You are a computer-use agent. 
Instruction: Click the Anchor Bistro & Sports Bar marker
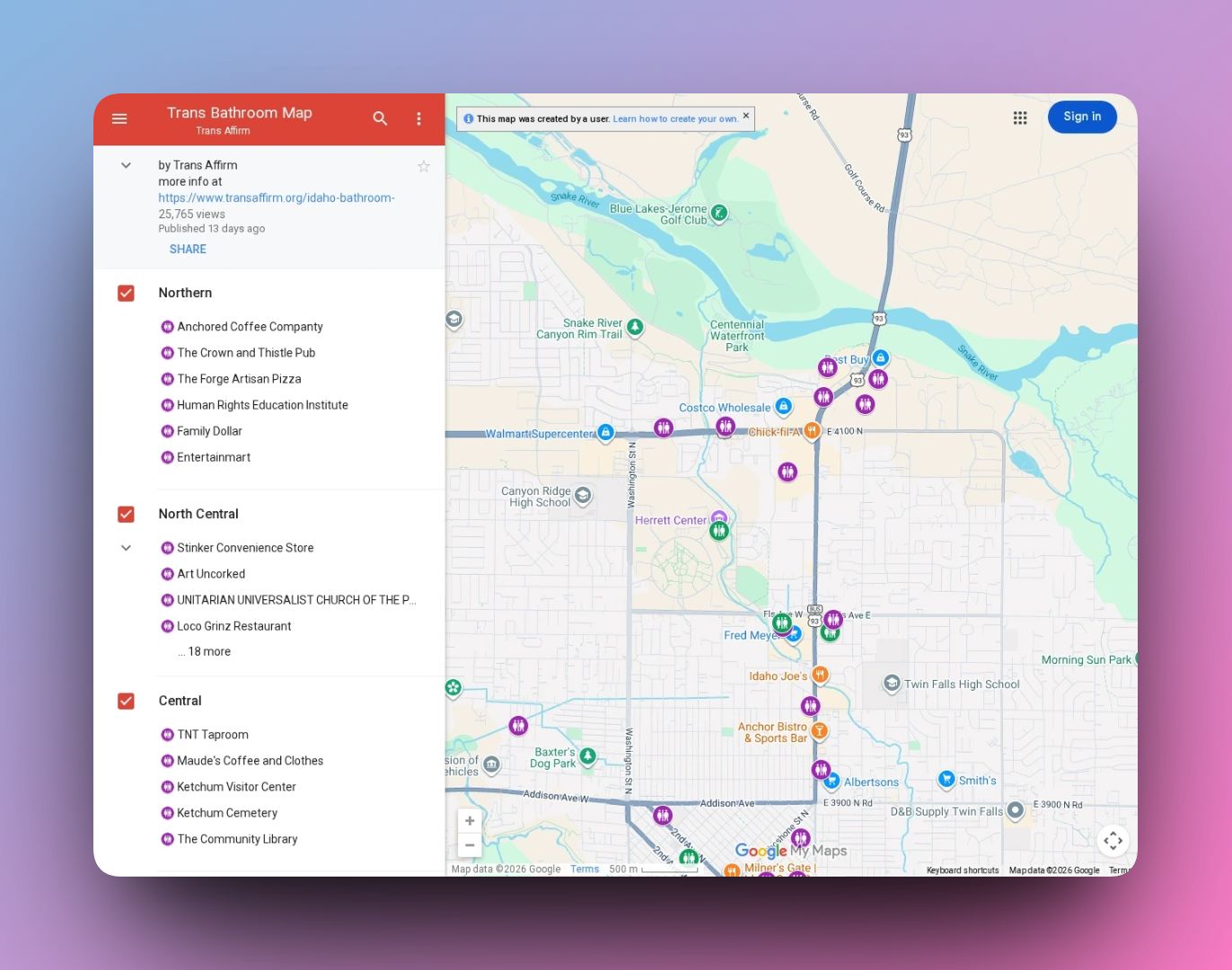(x=819, y=731)
